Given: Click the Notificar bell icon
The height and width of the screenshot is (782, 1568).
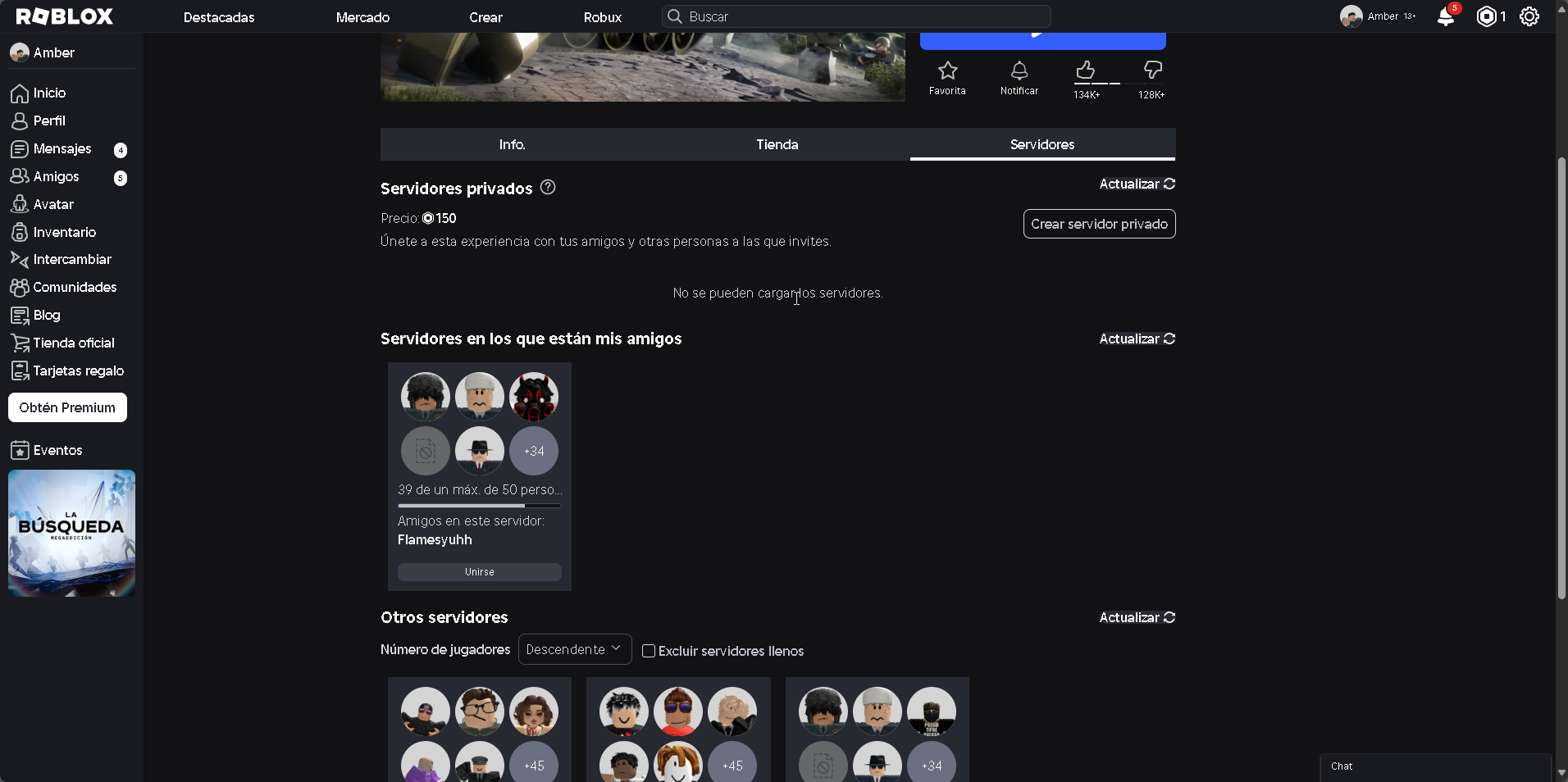Looking at the screenshot, I should 1019,71.
